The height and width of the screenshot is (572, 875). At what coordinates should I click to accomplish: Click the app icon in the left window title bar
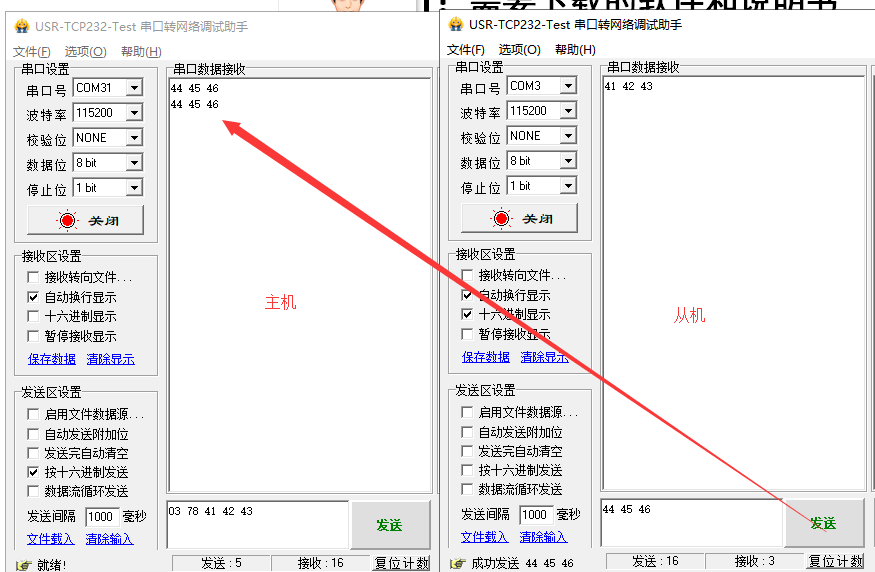(22, 27)
